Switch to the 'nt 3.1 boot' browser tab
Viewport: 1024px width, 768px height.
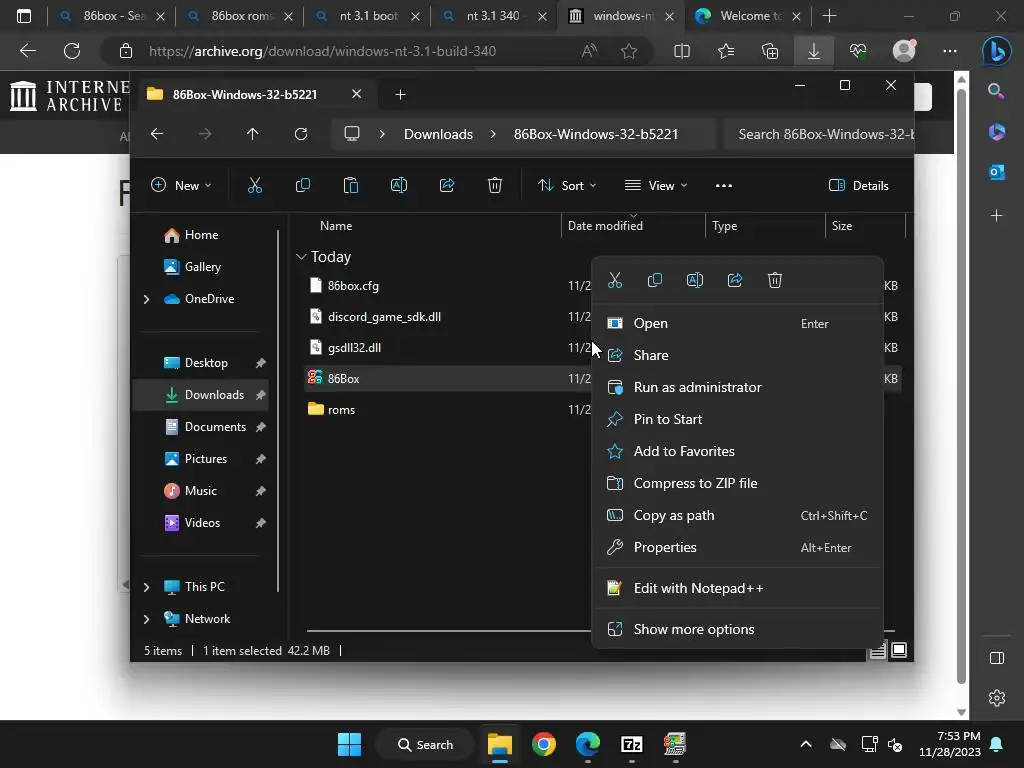(367, 16)
